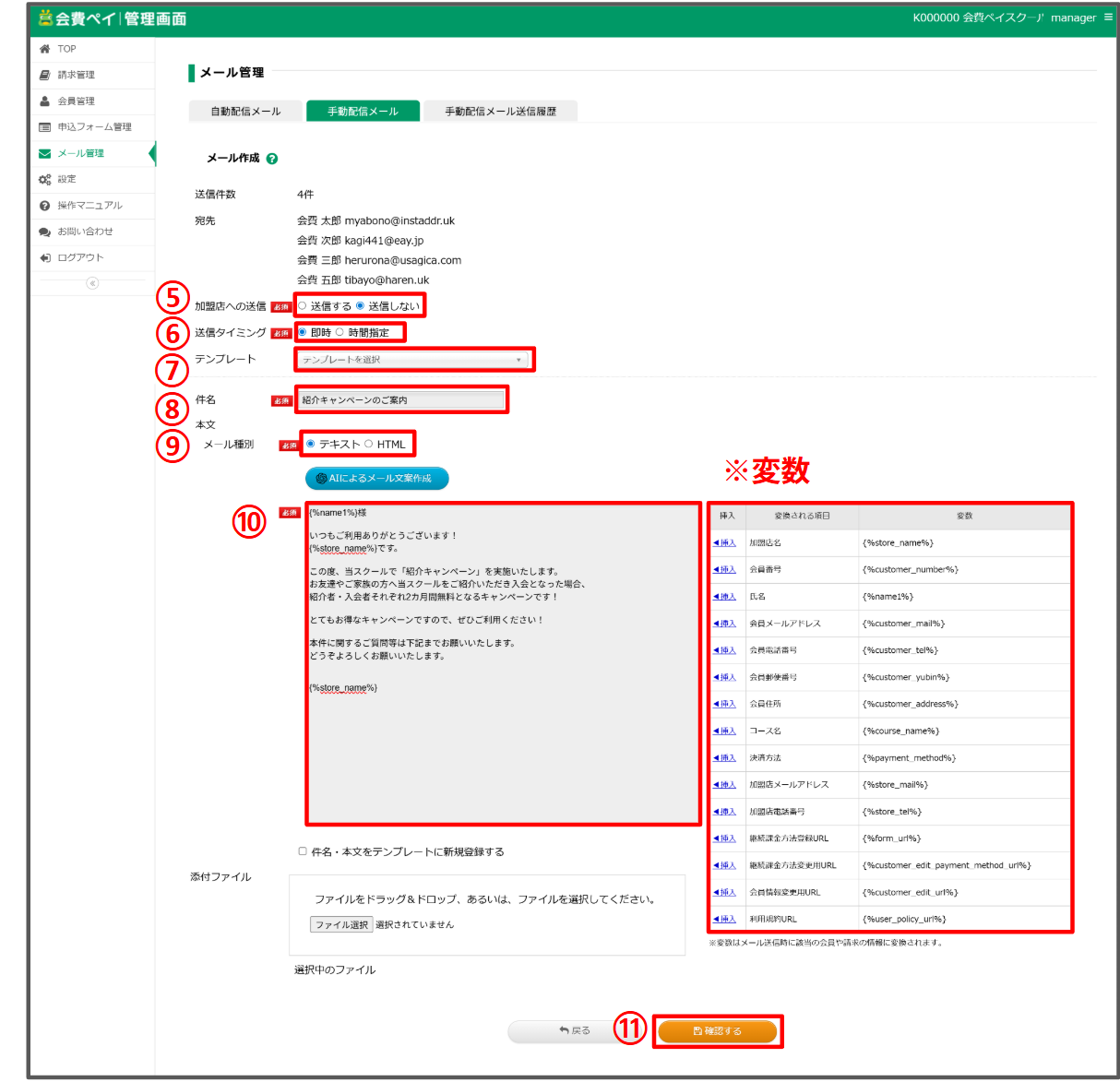Click recipient kagi441@eay.jp
Image resolution: width=1120 pixels, height=1082 pixels.
384,241
